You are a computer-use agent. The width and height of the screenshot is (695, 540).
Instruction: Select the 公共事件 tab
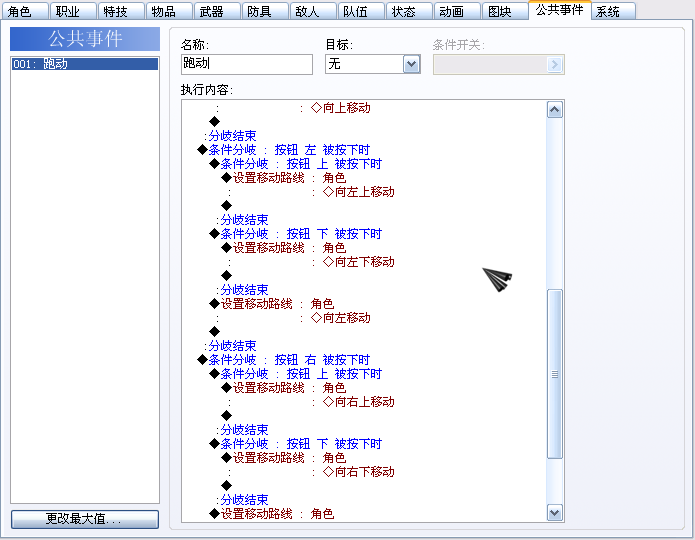(x=560, y=10)
